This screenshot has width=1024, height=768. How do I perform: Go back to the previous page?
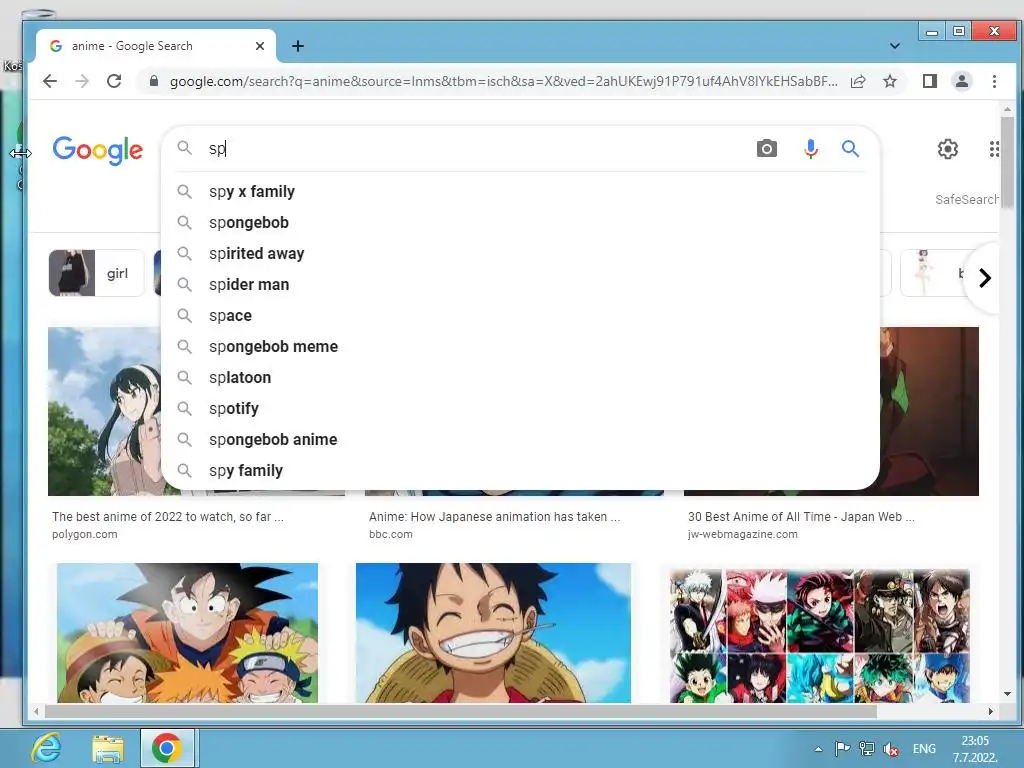[x=50, y=81]
